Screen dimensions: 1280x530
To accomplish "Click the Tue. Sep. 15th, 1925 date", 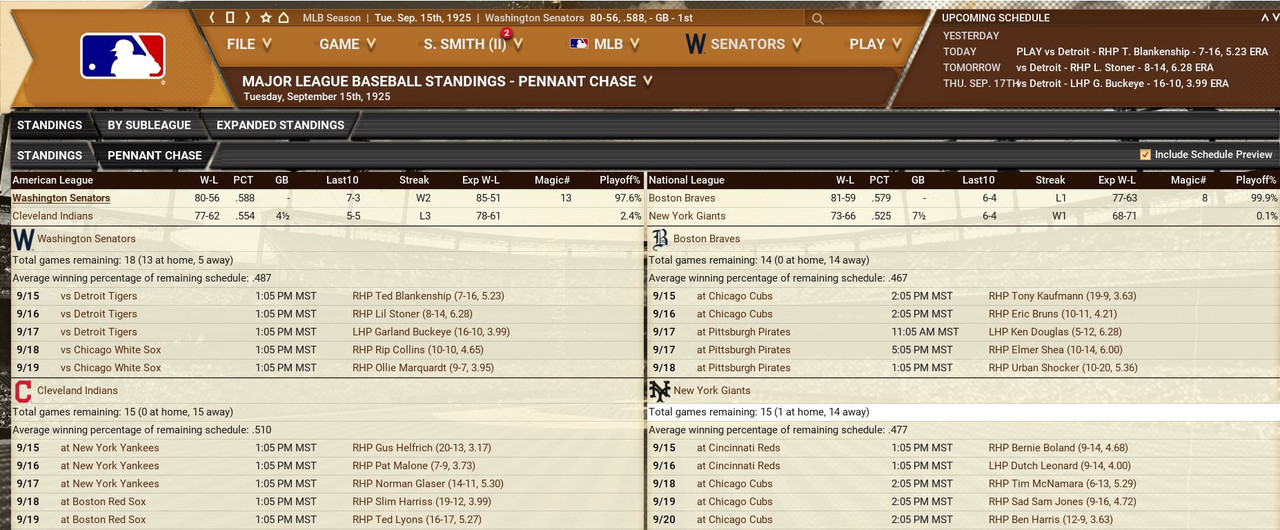I will [x=424, y=18].
